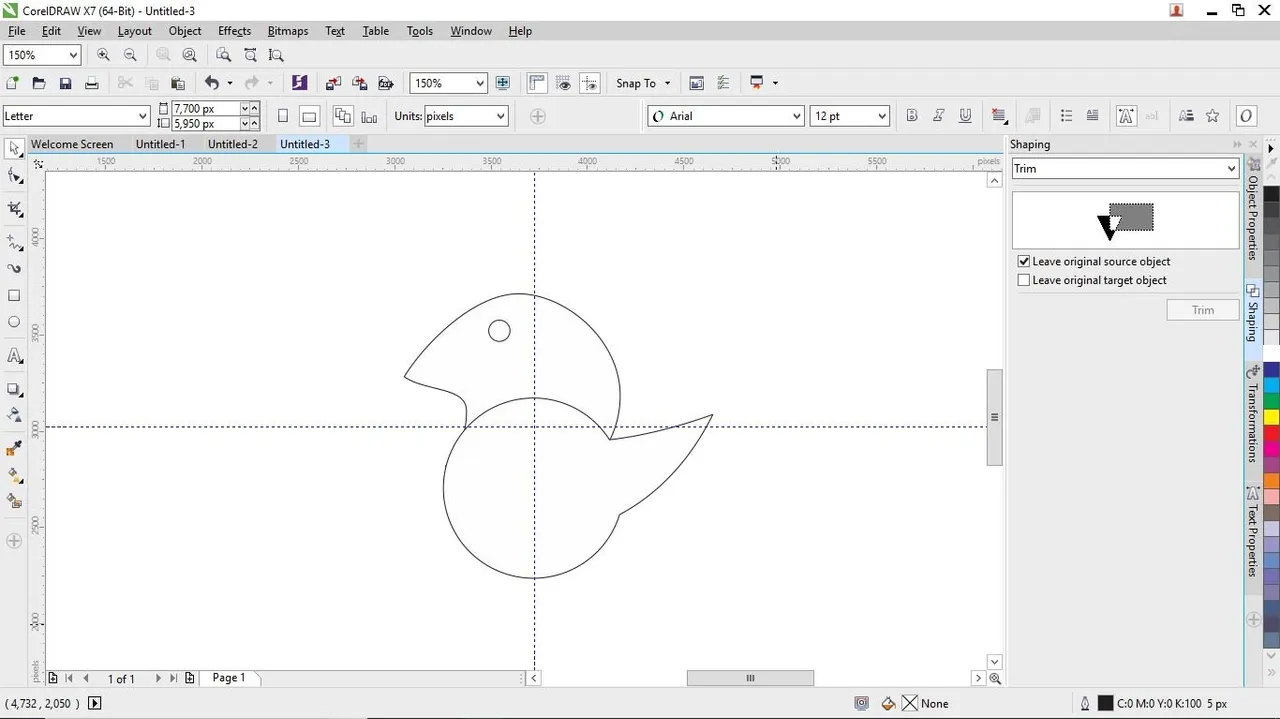Select the Artistic Media tool
The height and width of the screenshot is (719, 1280).
click(14, 269)
